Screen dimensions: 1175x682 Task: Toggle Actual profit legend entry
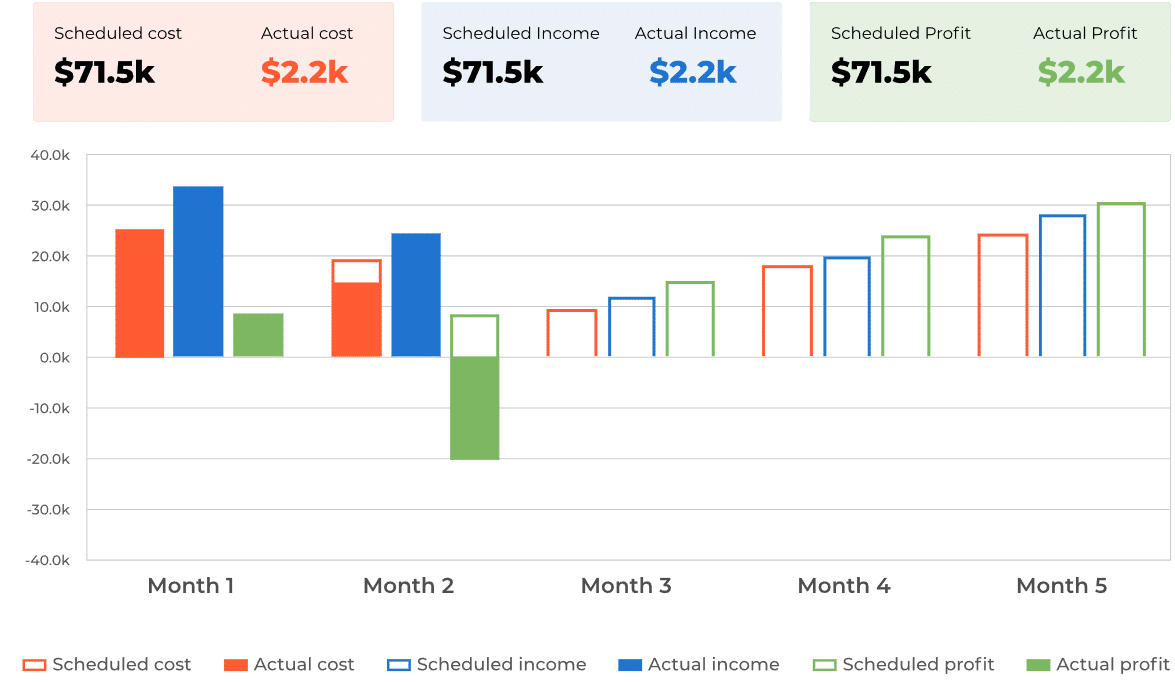point(1098,665)
